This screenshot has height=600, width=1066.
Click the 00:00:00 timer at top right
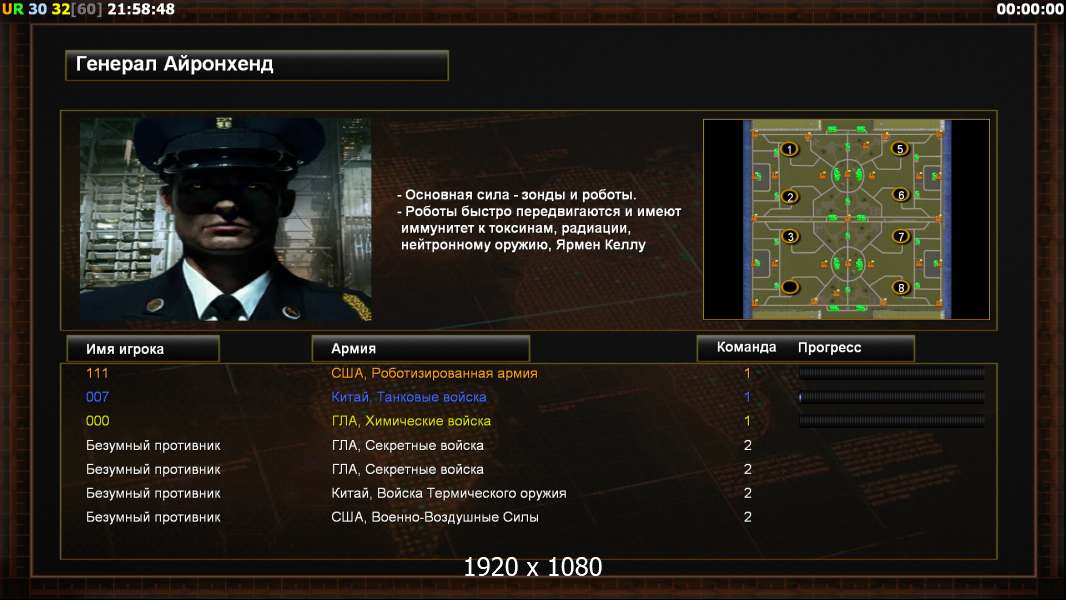pyautogui.click(x=1029, y=10)
